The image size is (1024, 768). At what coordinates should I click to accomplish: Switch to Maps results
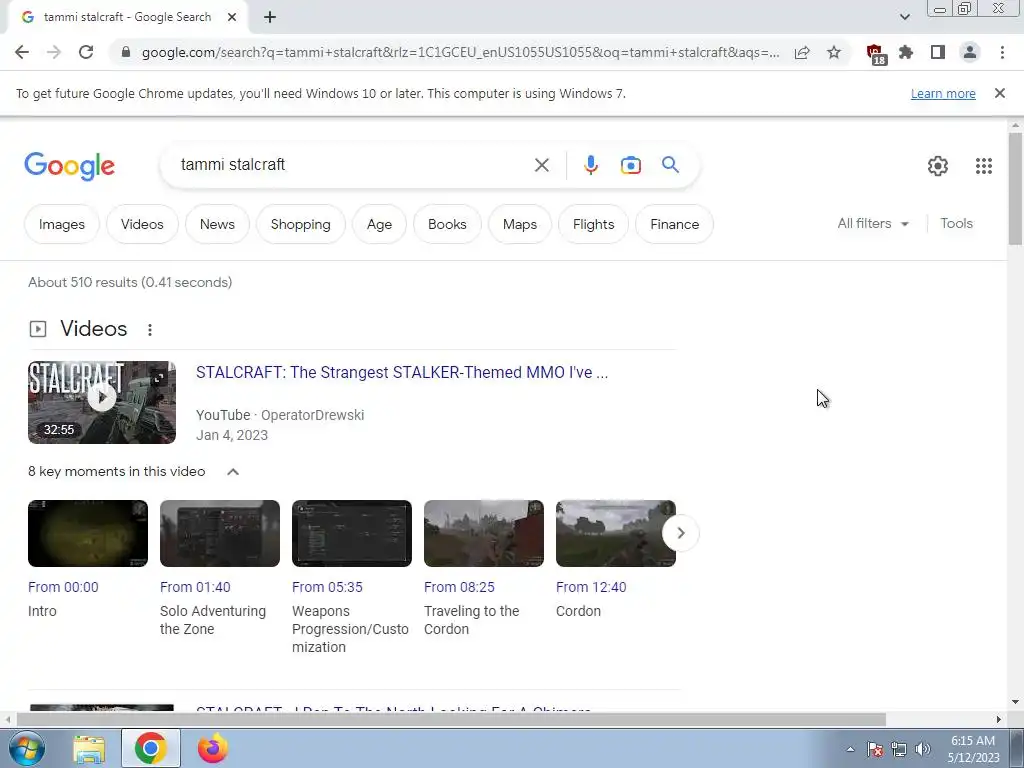[519, 224]
